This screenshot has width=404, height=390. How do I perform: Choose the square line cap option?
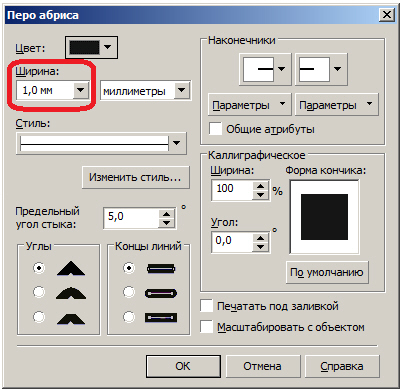[129, 268]
